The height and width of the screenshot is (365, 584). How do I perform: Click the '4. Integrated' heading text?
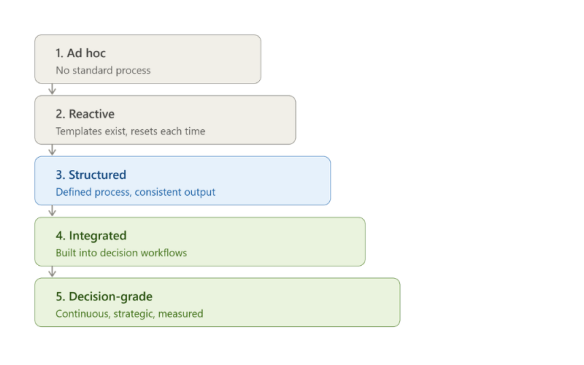(91, 235)
